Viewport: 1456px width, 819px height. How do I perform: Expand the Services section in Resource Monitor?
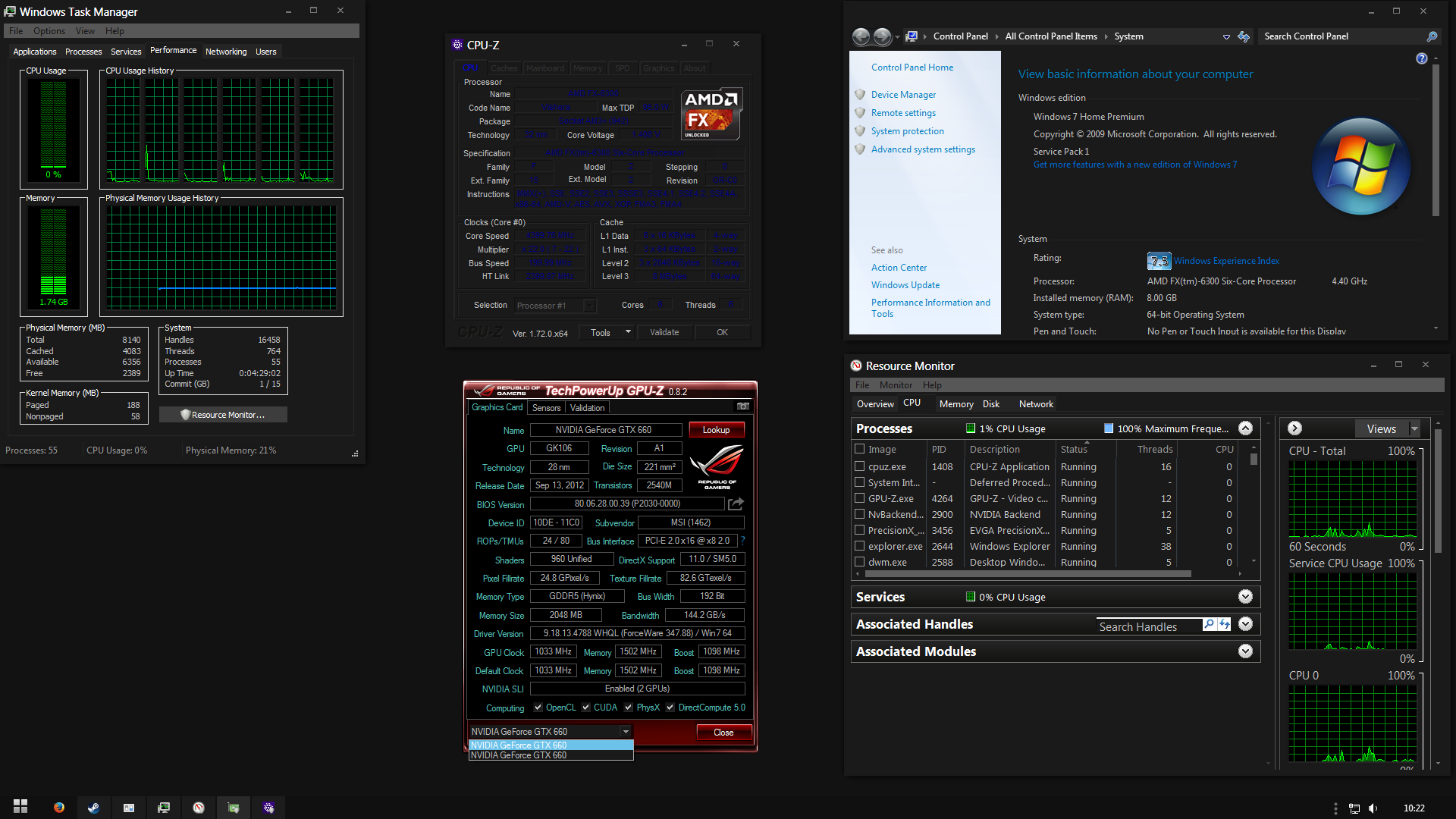tap(1245, 597)
